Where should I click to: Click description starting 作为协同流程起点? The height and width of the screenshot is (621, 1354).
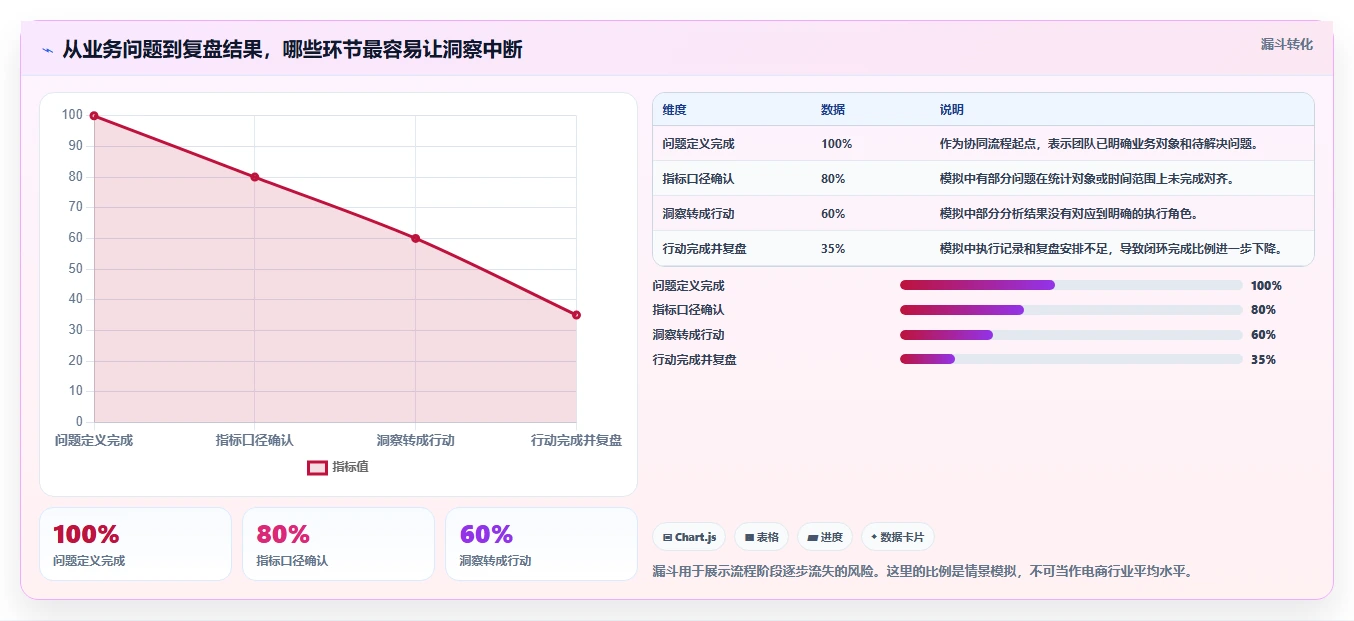point(1100,144)
